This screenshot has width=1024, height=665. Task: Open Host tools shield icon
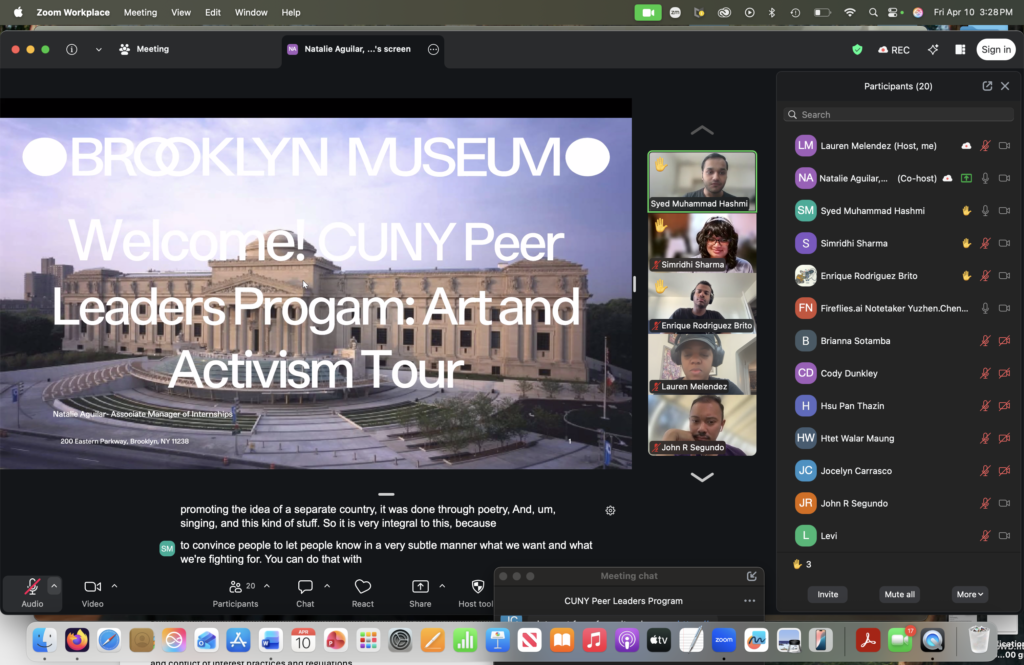click(x=478, y=587)
